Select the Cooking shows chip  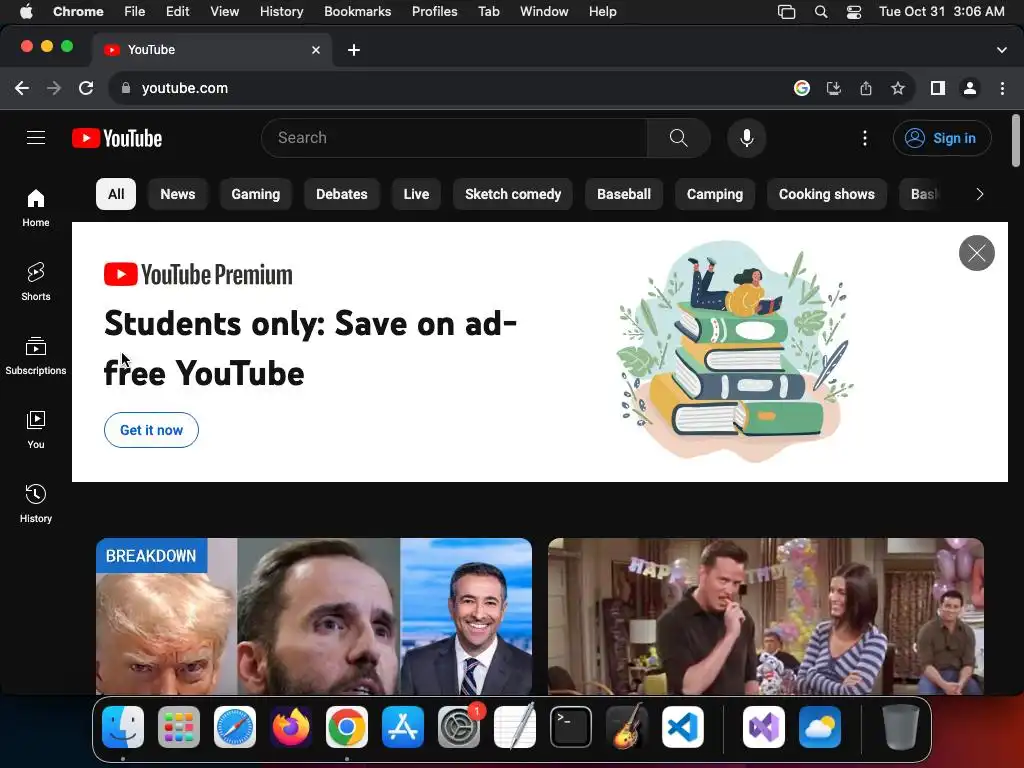[x=826, y=194]
